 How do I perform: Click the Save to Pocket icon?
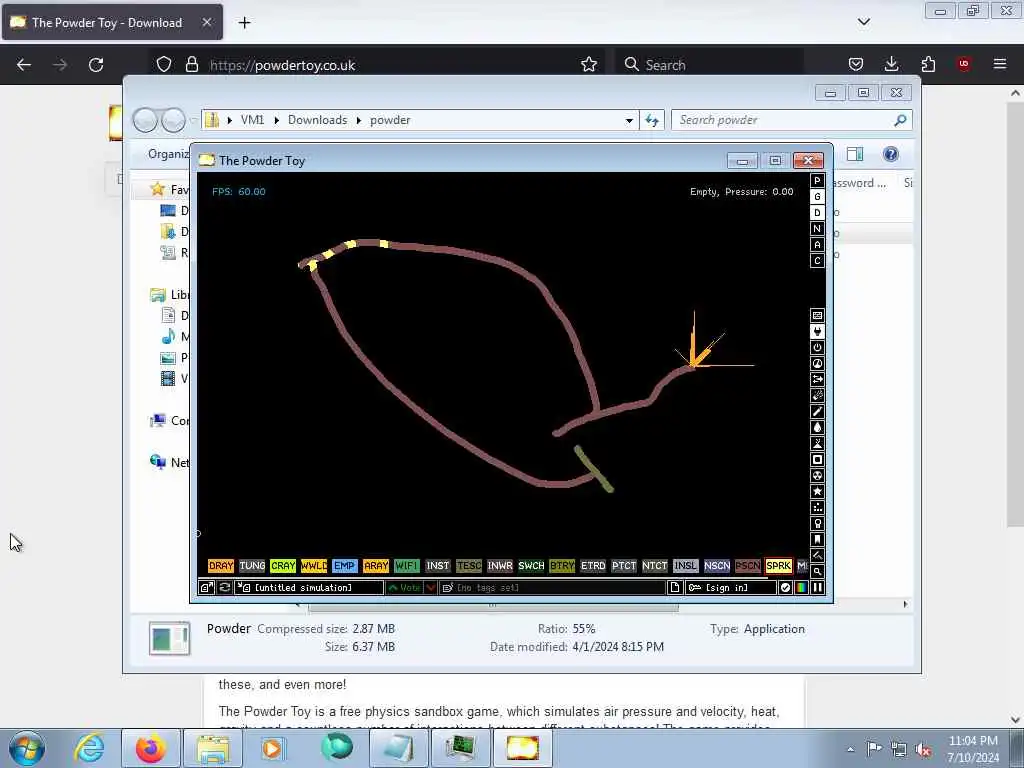click(856, 64)
